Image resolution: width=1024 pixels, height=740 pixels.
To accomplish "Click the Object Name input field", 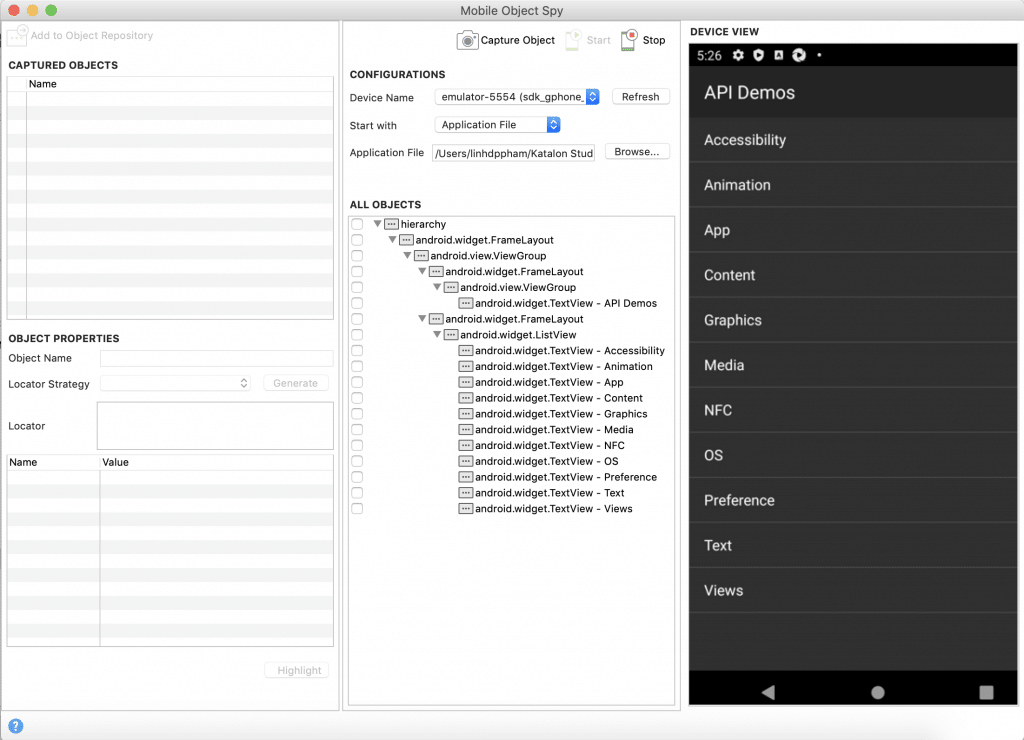I will tap(216, 359).
